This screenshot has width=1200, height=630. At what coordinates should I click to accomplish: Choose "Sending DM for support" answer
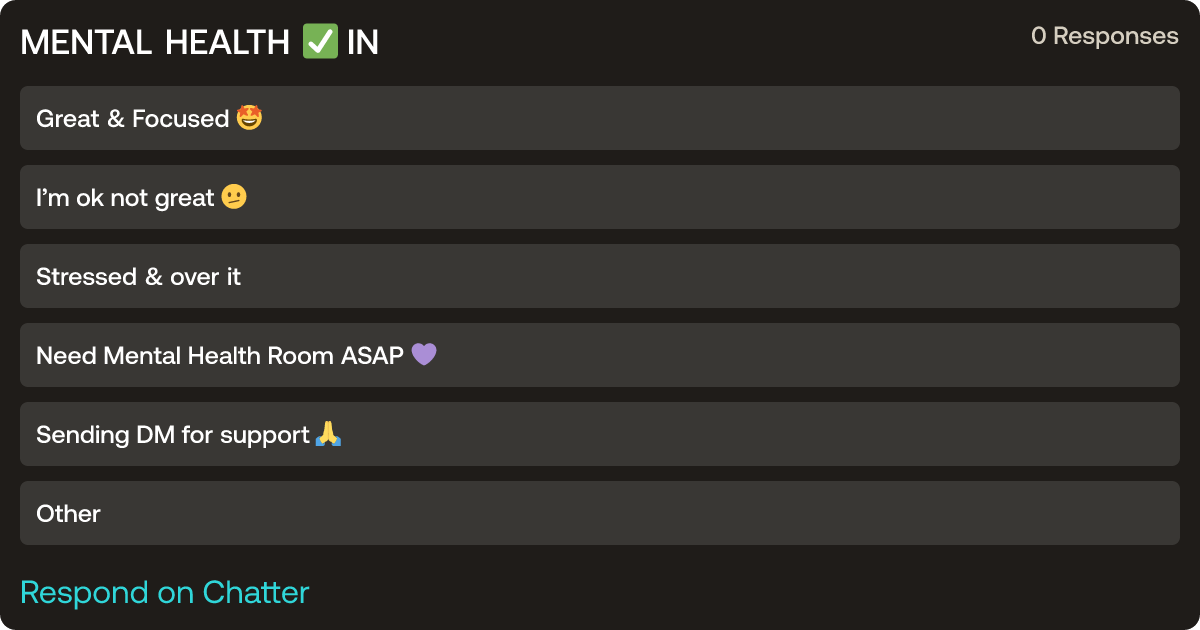[x=600, y=434]
